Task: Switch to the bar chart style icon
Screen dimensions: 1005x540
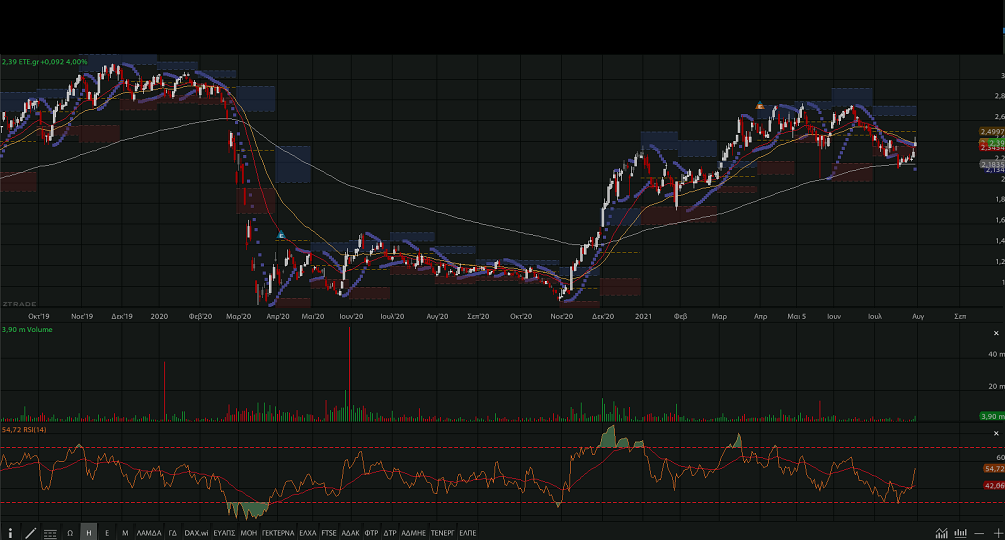Action: (960, 533)
